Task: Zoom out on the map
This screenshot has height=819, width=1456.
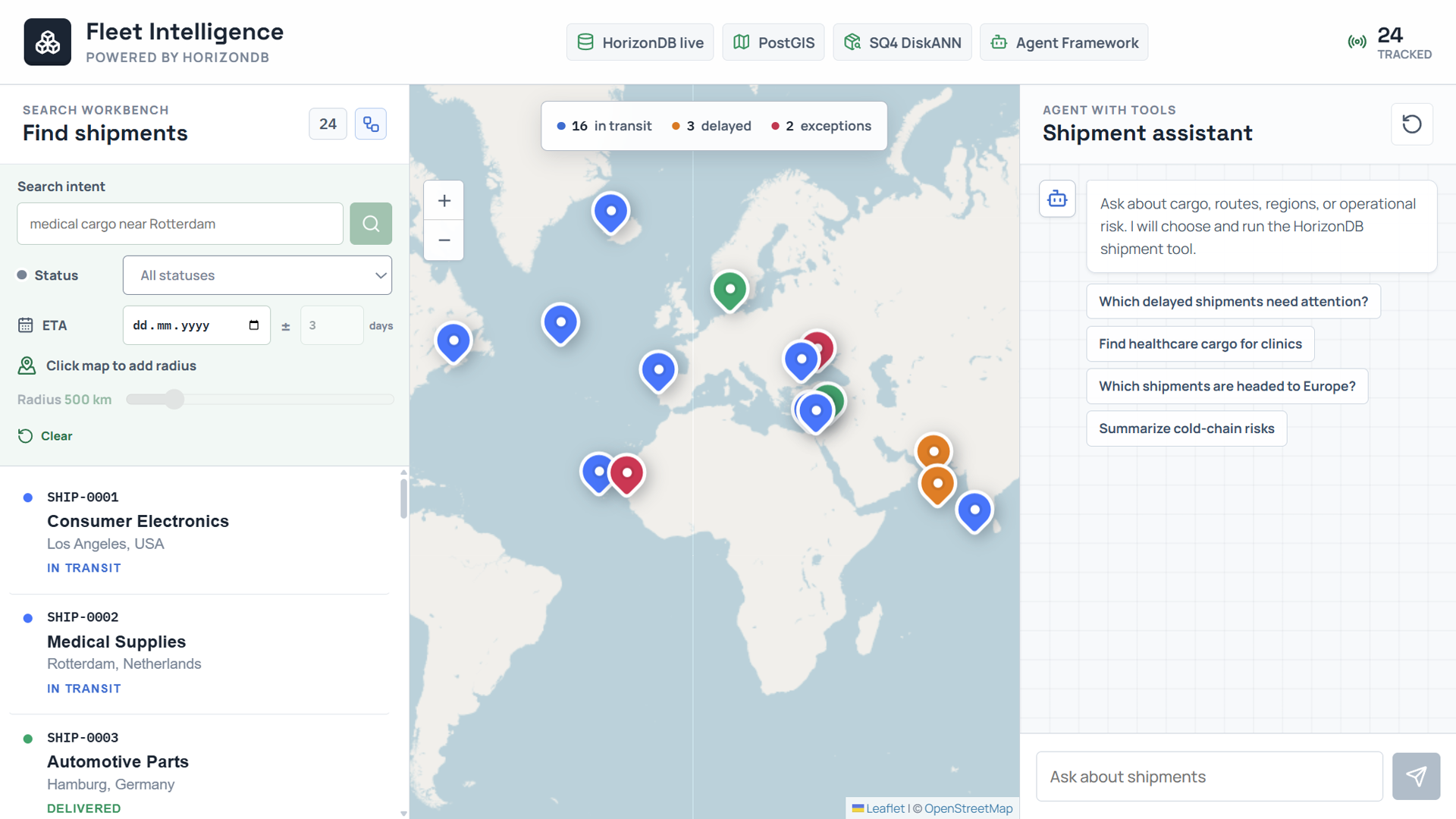Action: (444, 240)
